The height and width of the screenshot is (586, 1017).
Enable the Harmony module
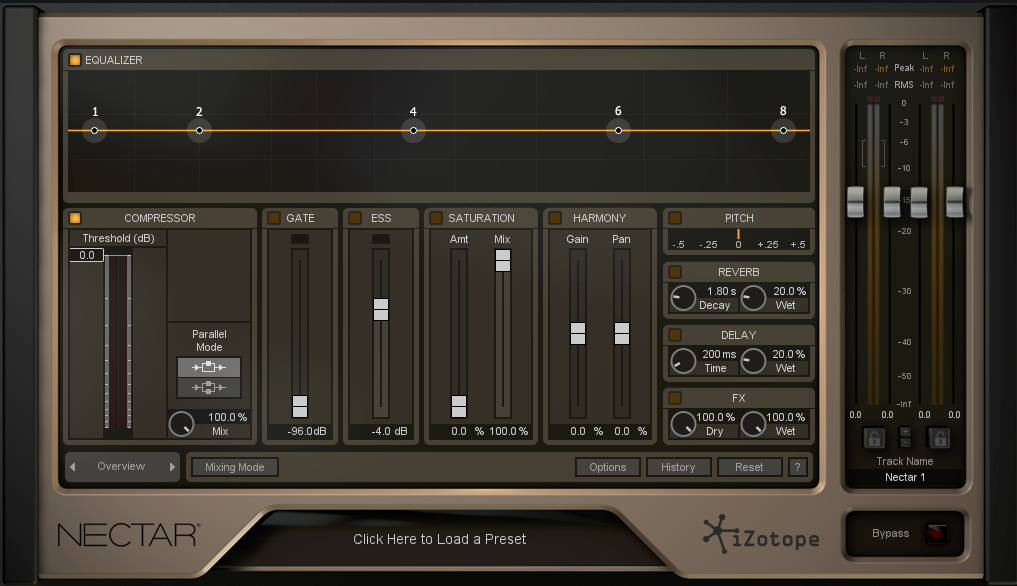tap(555, 218)
